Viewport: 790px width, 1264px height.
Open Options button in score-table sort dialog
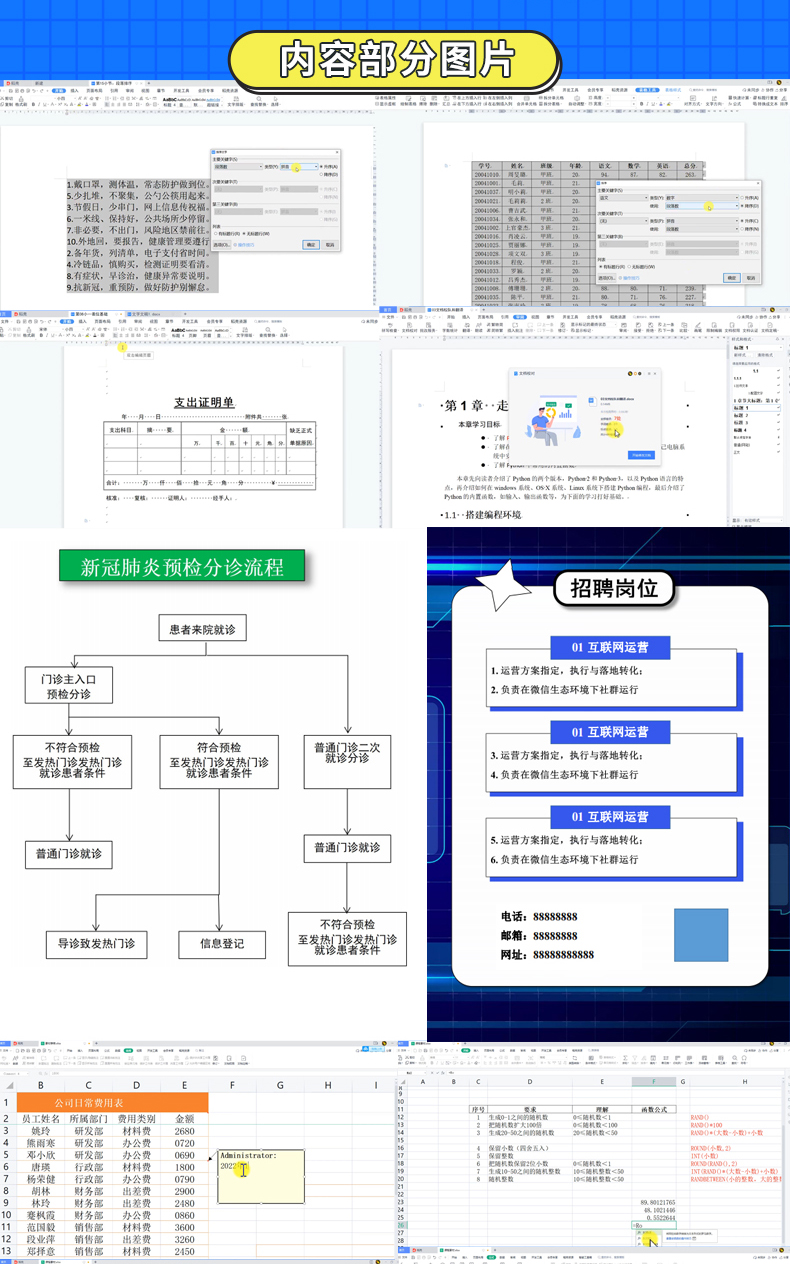click(x=607, y=278)
